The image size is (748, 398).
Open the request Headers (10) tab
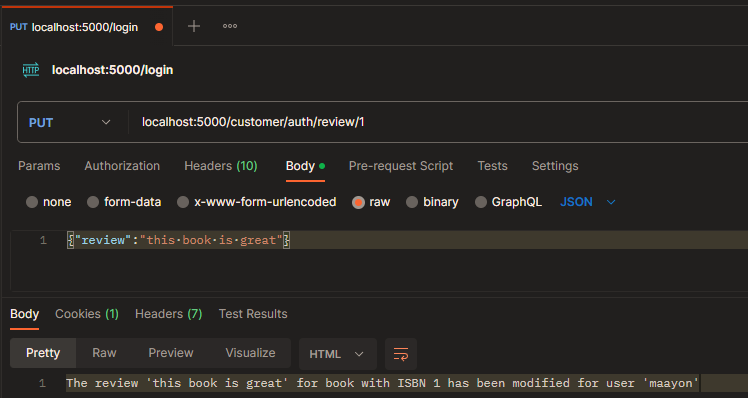click(221, 166)
